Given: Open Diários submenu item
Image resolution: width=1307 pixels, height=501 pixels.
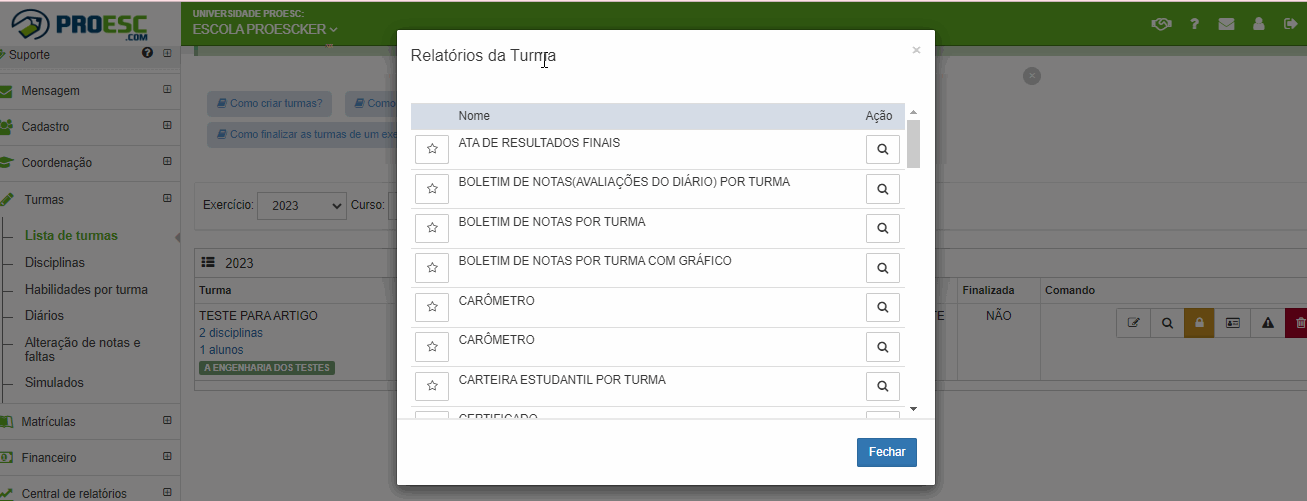Looking at the screenshot, I should tap(45, 316).
